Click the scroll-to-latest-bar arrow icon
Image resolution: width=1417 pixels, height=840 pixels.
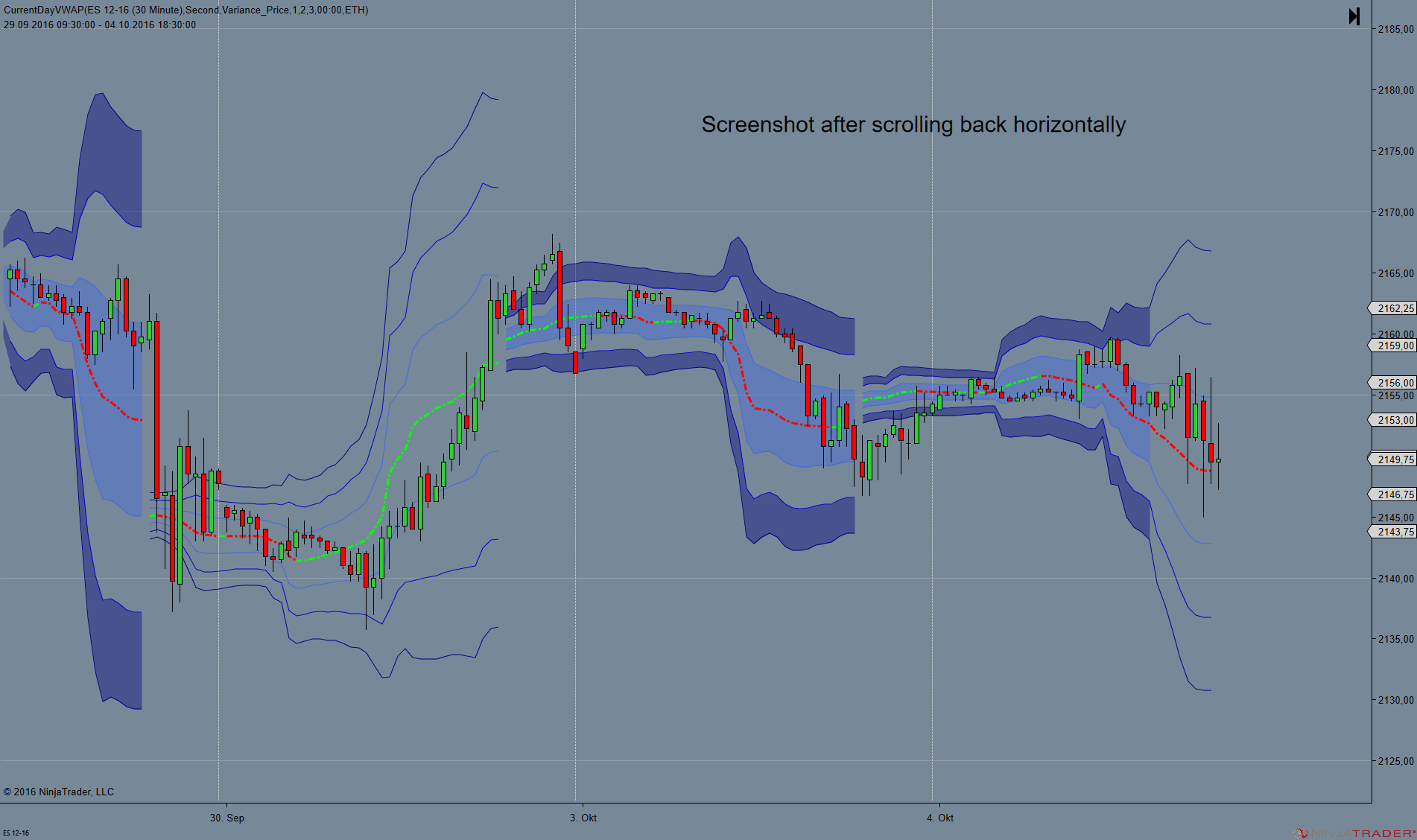point(1354,16)
